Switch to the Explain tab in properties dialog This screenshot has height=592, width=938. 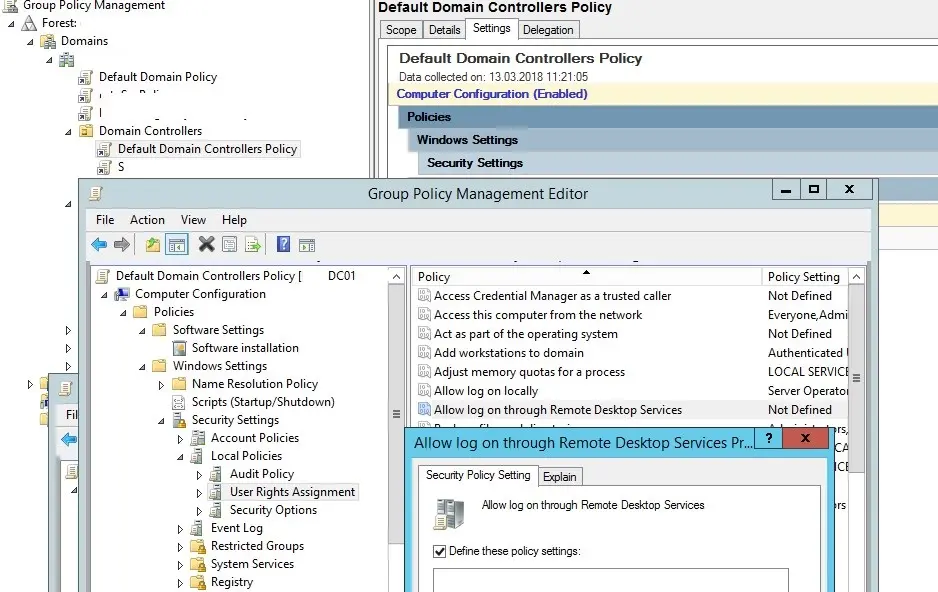point(560,477)
